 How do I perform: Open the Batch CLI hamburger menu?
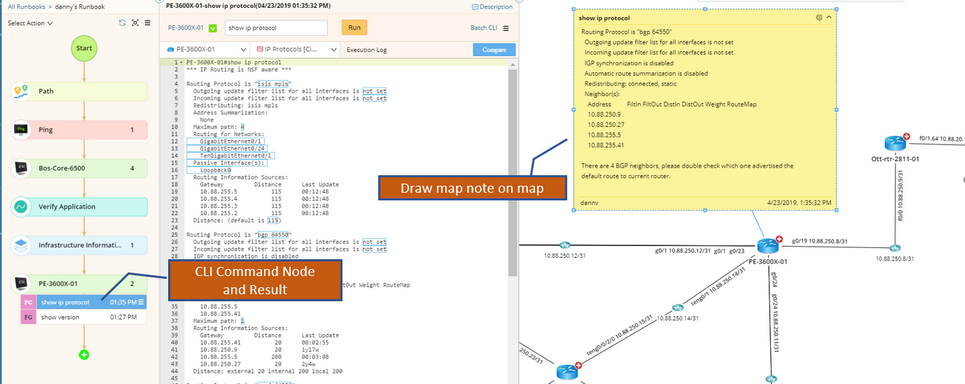(x=506, y=28)
